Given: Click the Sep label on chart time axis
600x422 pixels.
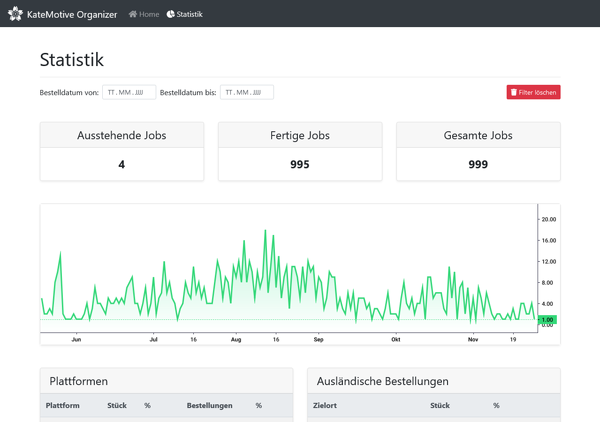Looking at the screenshot, I should tap(318, 339).
